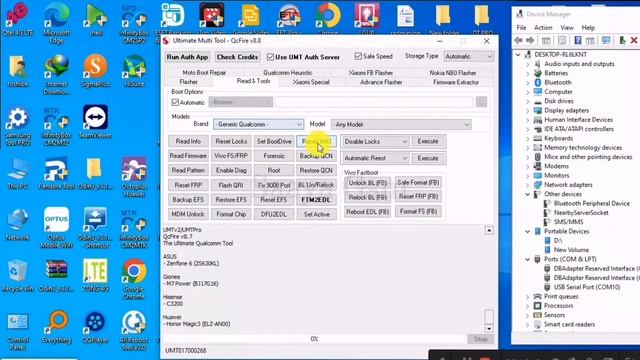This screenshot has height=360, width=640.
Task: Launch HiSuite desktop shortcut
Action: [134, 71]
